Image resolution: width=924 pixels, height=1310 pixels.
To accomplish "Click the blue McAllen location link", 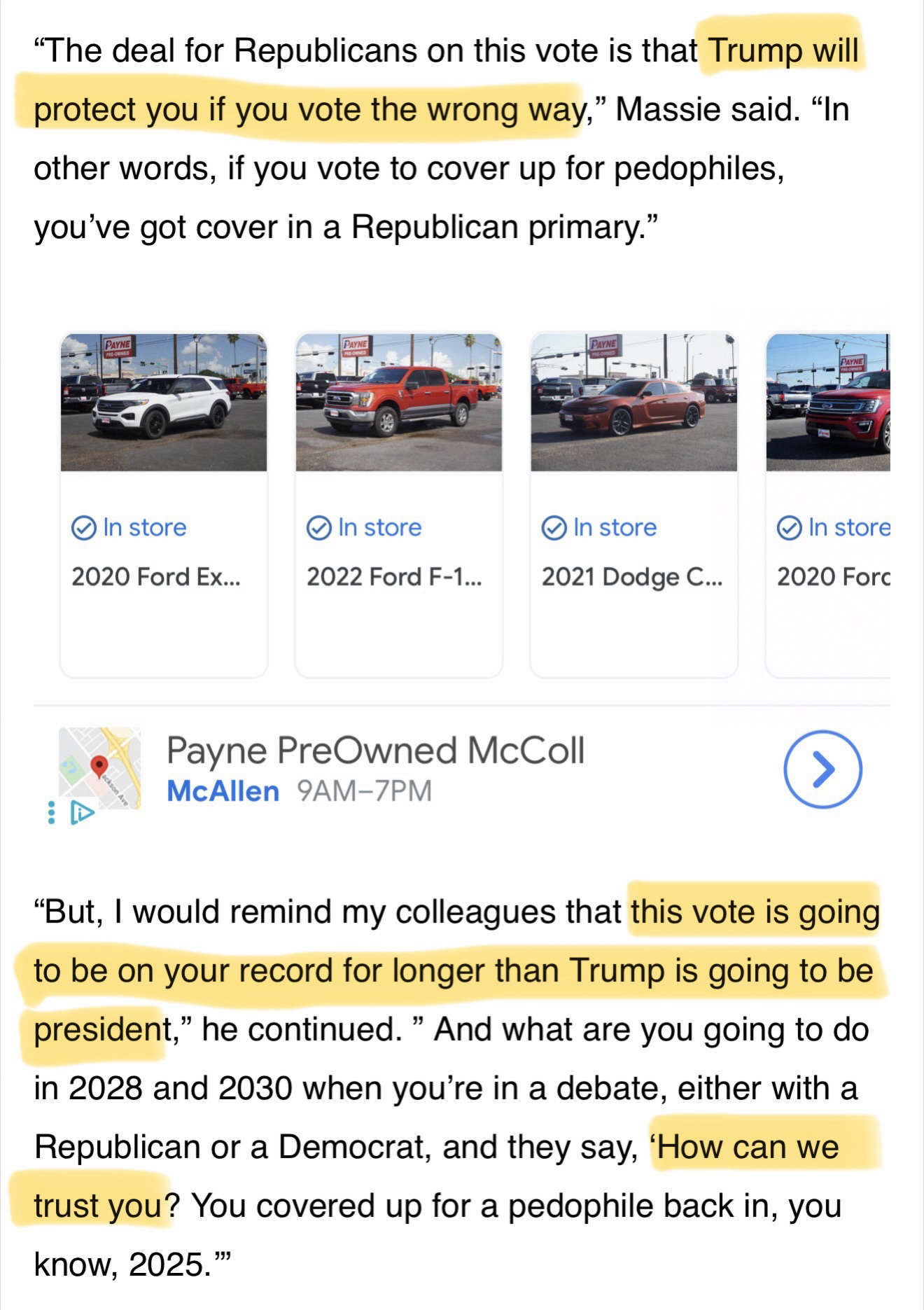I will [x=223, y=791].
